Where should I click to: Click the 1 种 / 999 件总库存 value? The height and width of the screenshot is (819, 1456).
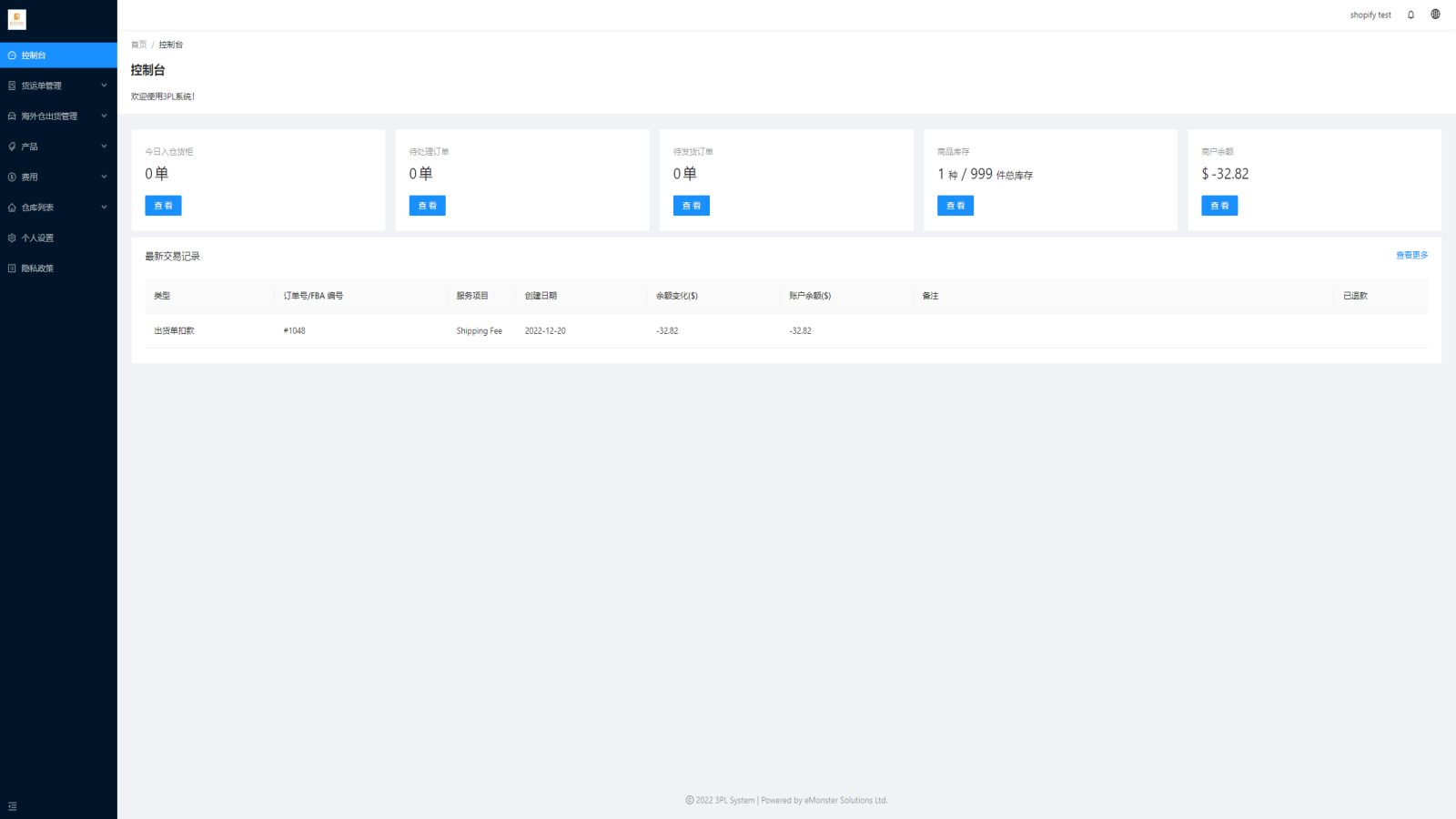point(985,174)
